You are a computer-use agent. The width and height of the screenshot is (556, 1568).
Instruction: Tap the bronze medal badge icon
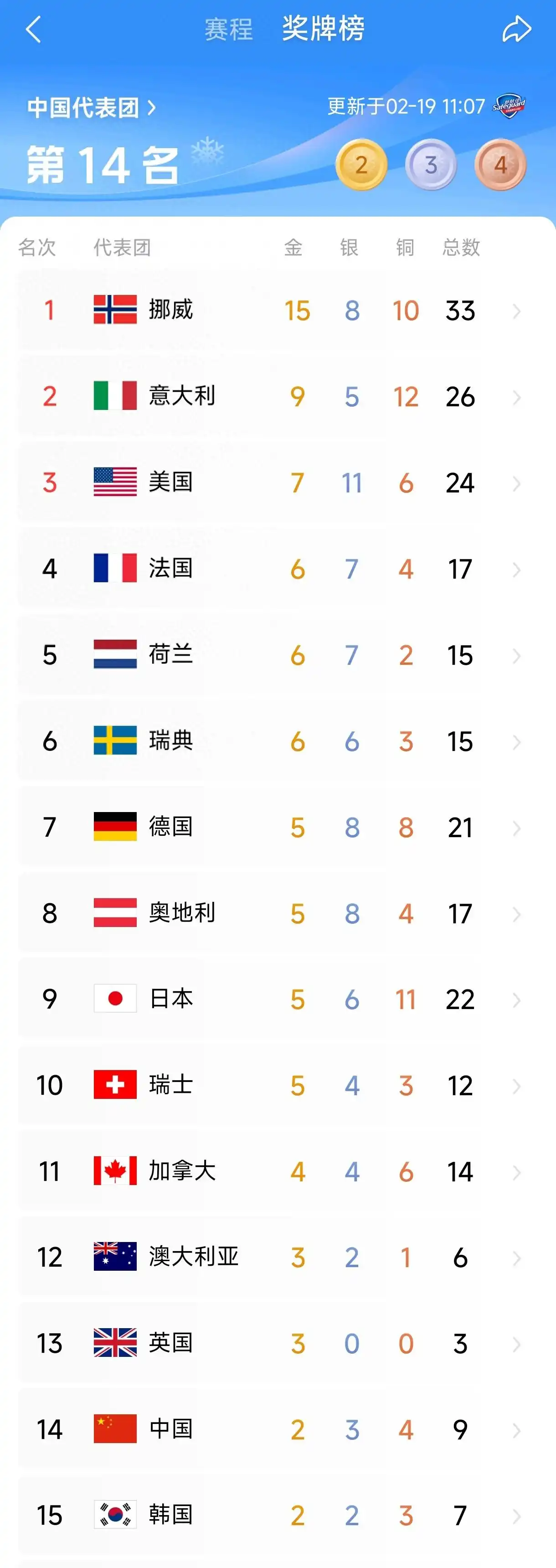point(500,165)
